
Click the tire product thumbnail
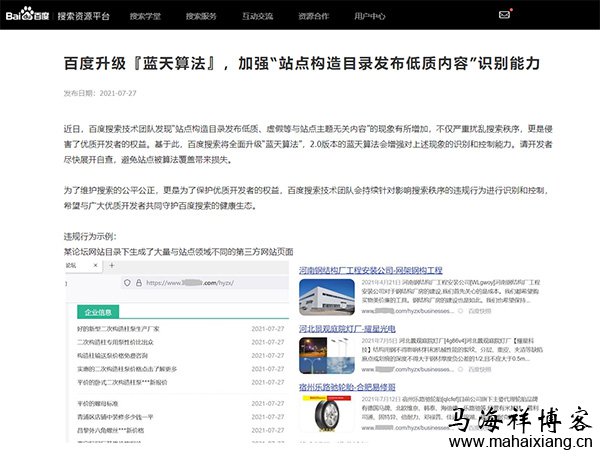click(327, 414)
